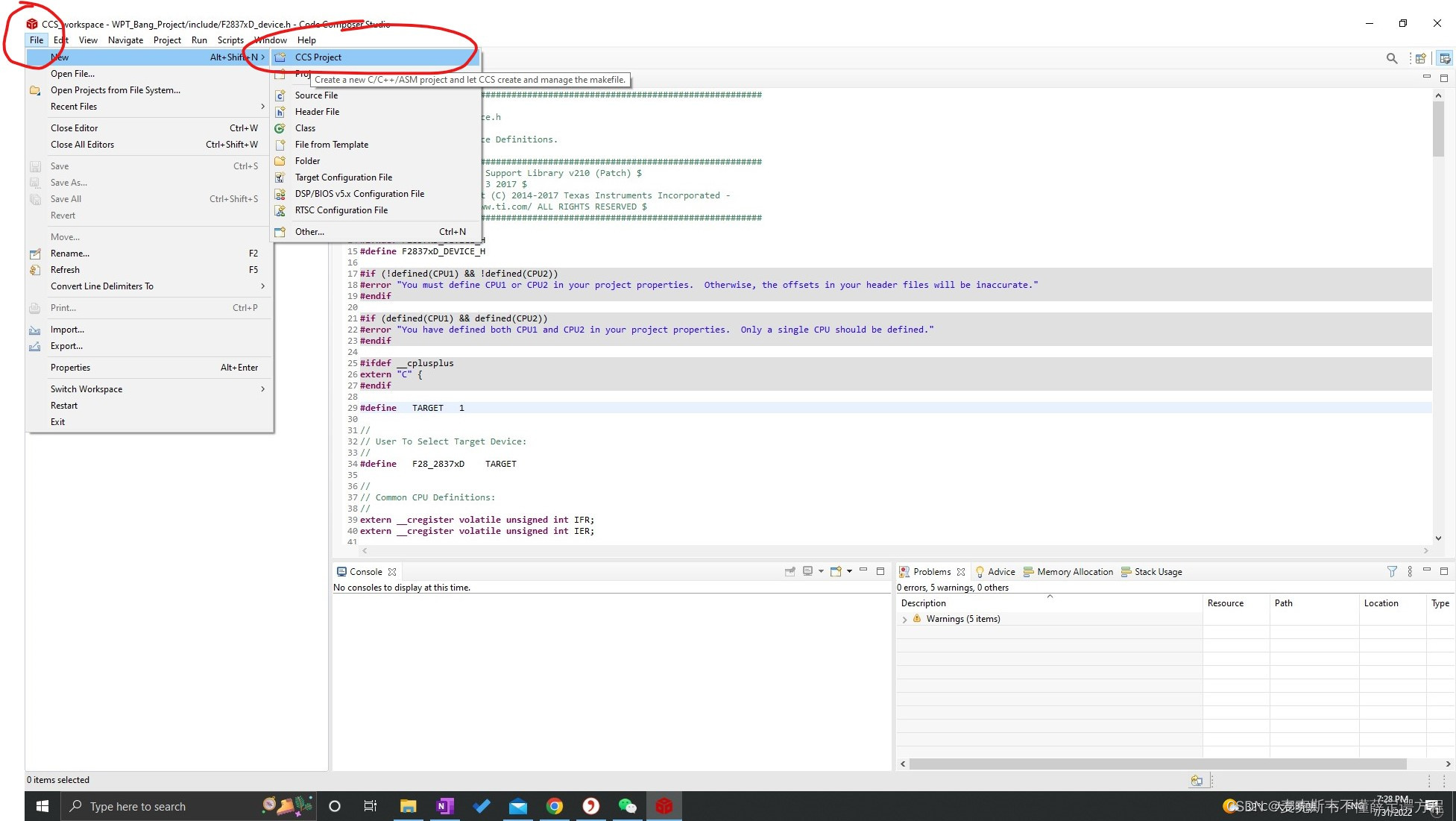The image size is (1456, 821).
Task: Open Properties from File menu
Action: tap(149, 368)
